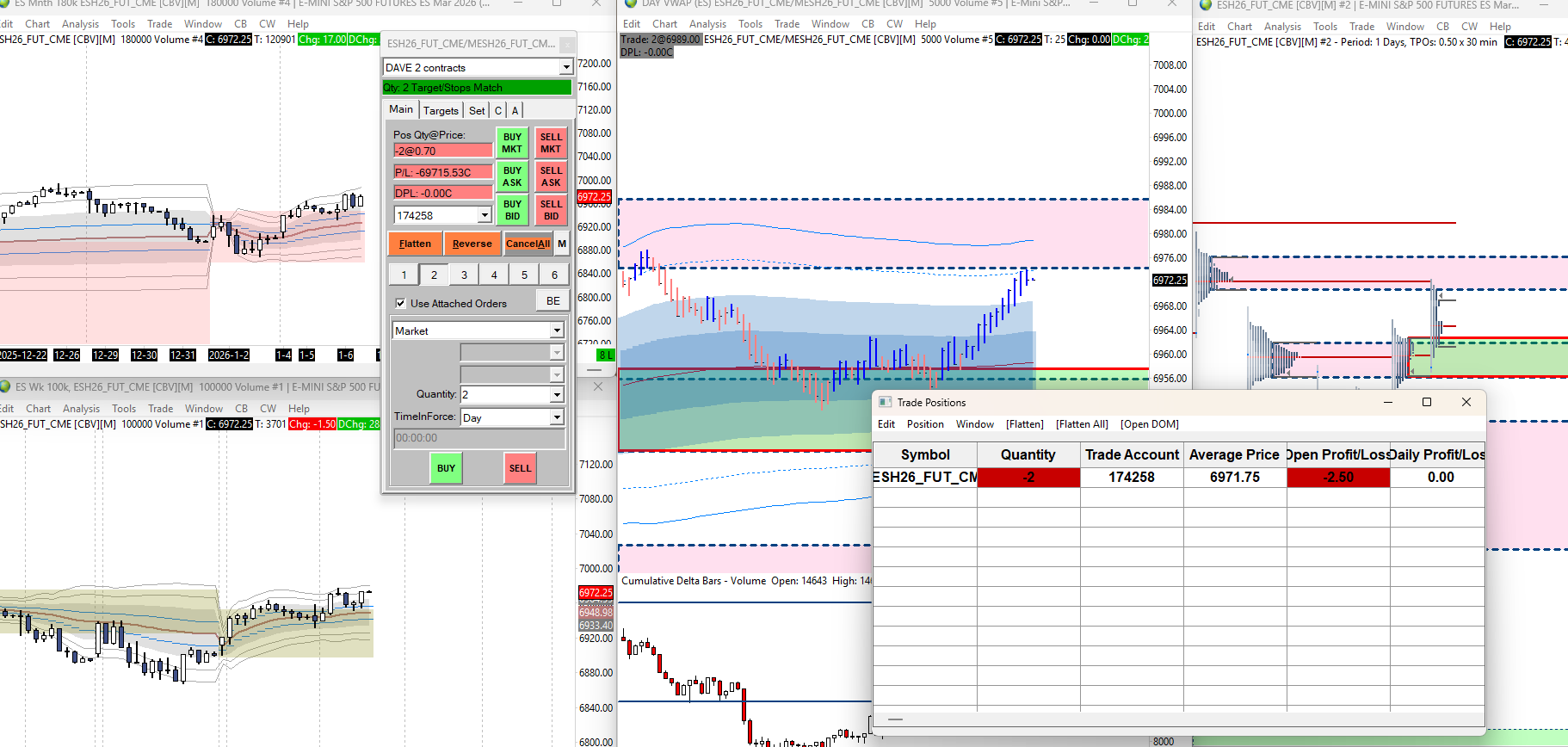This screenshot has height=747, width=1568.
Task: Click the CancelAll orders button
Action: (528, 244)
